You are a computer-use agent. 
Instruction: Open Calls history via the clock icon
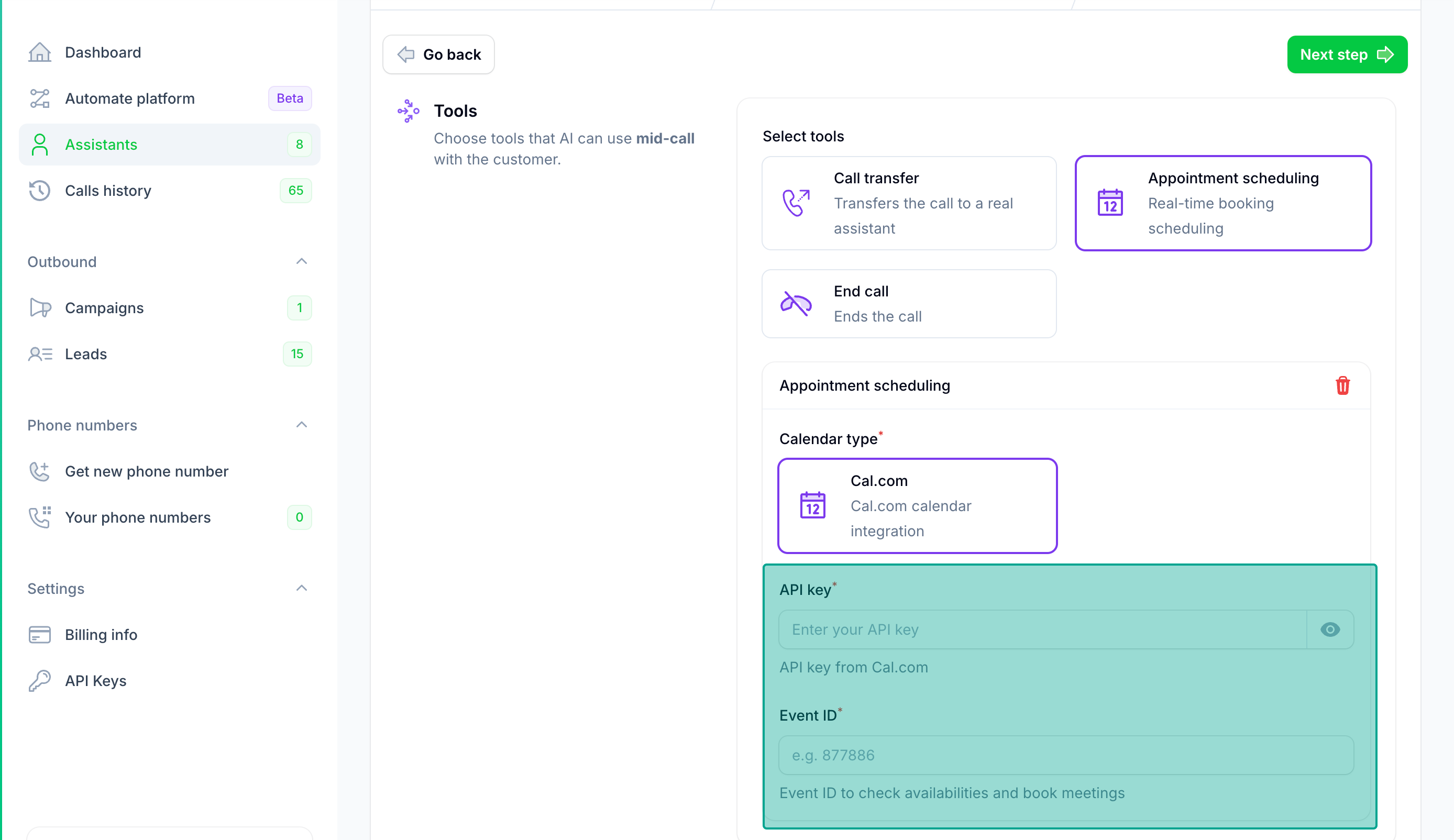(x=40, y=191)
